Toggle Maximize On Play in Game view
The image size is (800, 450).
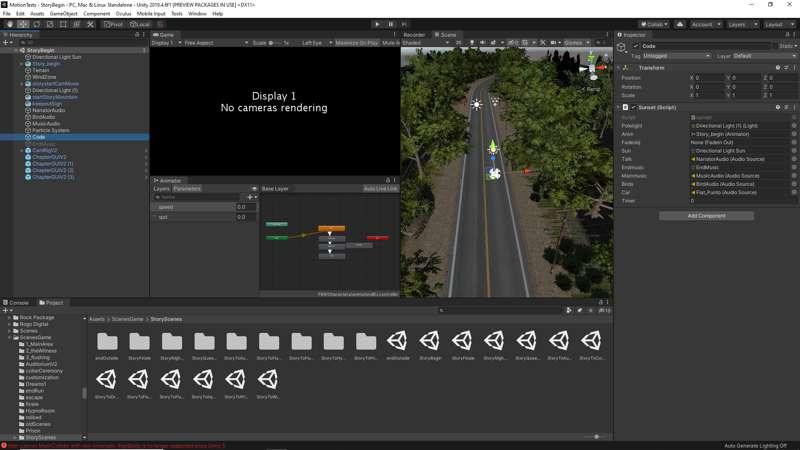(x=357, y=43)
